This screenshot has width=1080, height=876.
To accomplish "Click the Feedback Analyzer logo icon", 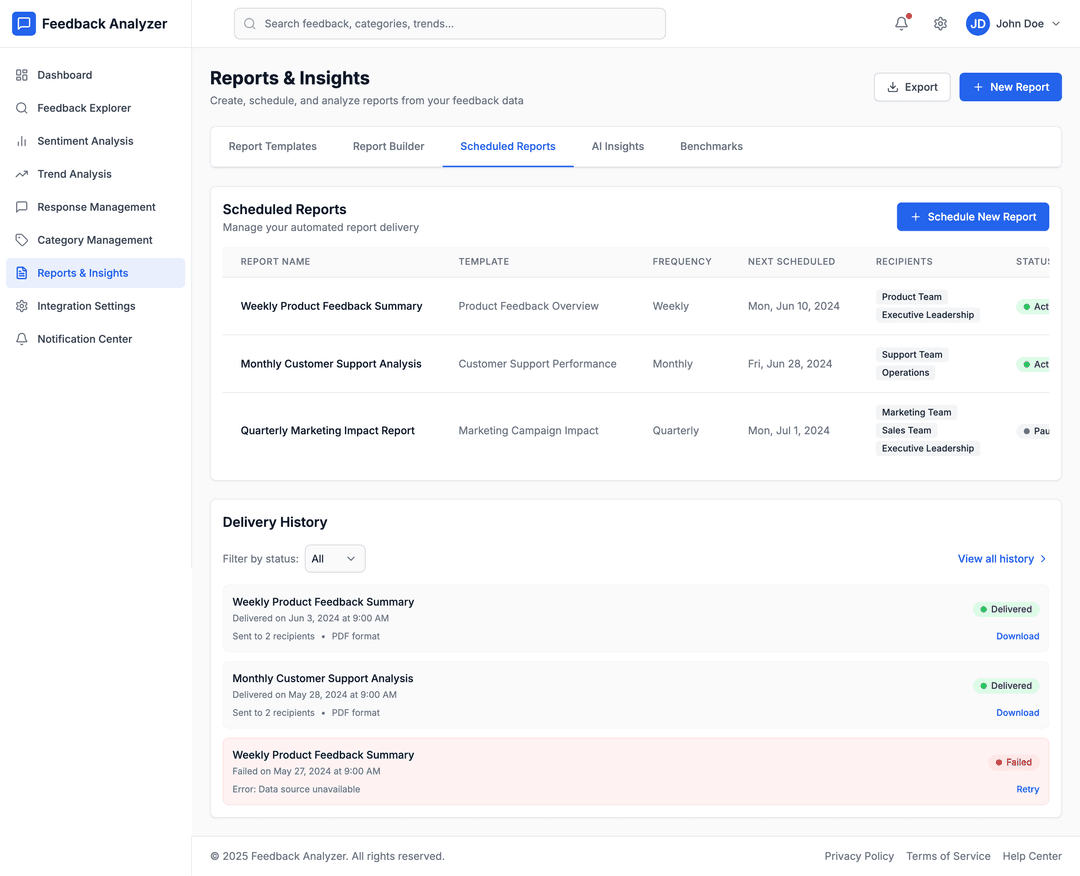I will [24, 24].
